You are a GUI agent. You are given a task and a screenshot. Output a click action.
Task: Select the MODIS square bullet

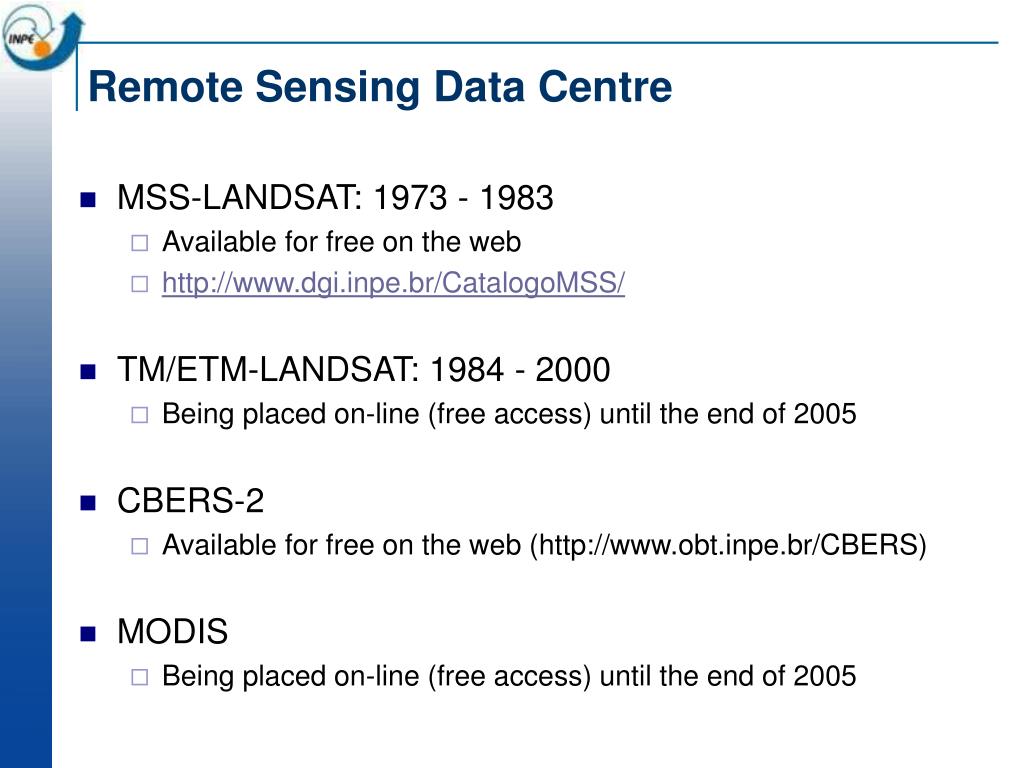click(88, 633)
